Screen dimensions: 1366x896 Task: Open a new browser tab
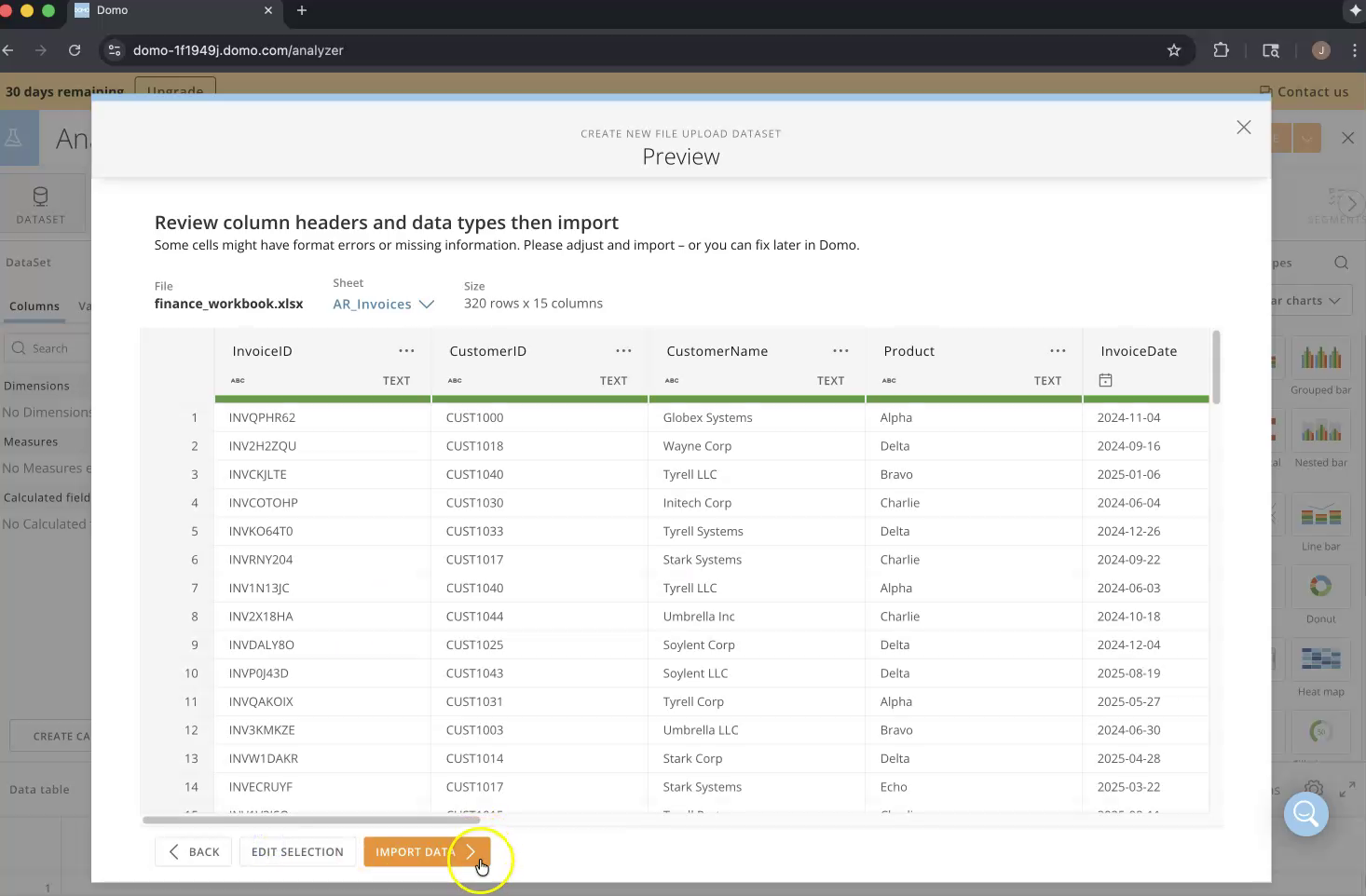(x=301, y=10)
